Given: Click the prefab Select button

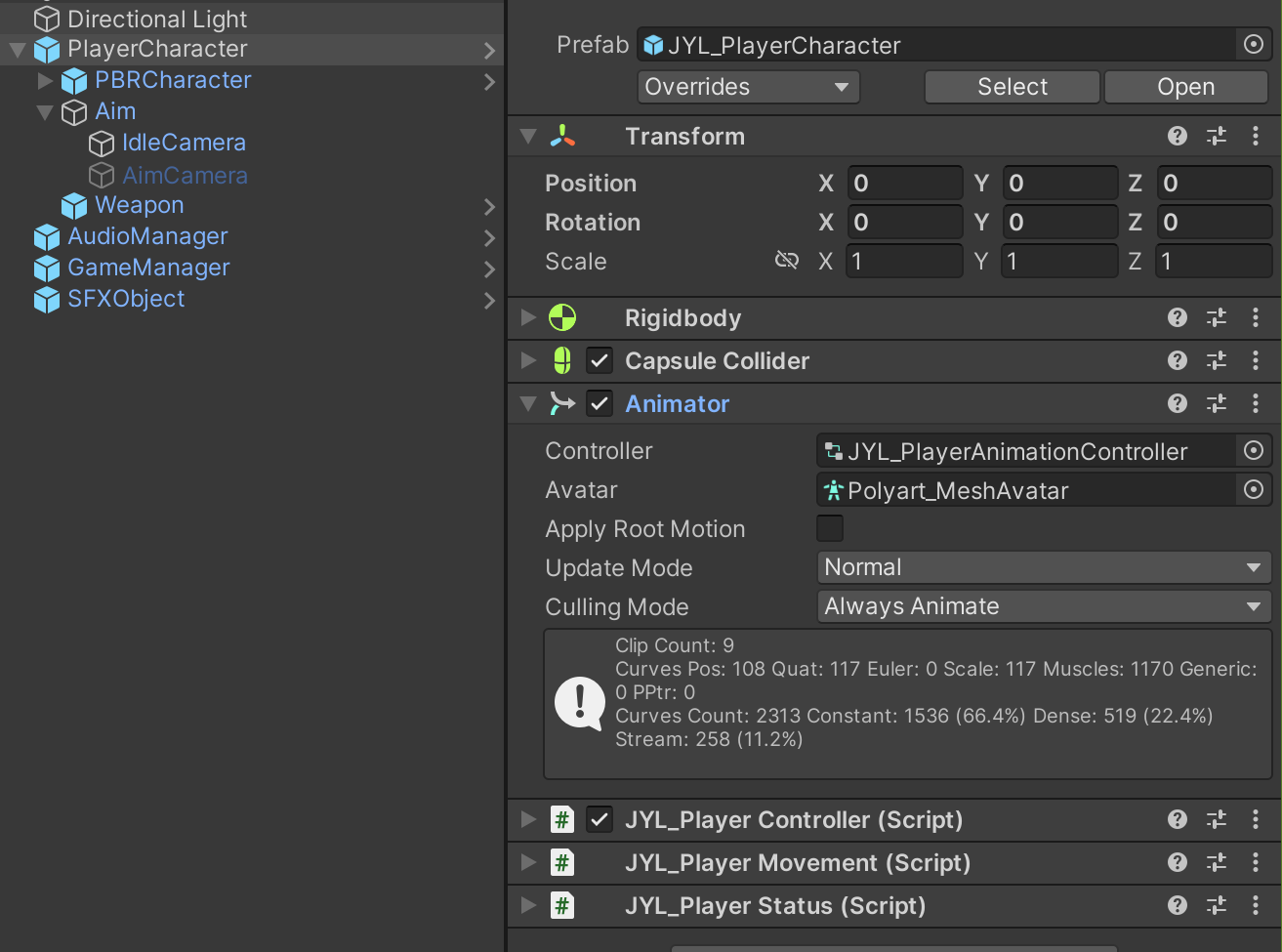Looking at the screenshot, I should point(1013,87).
